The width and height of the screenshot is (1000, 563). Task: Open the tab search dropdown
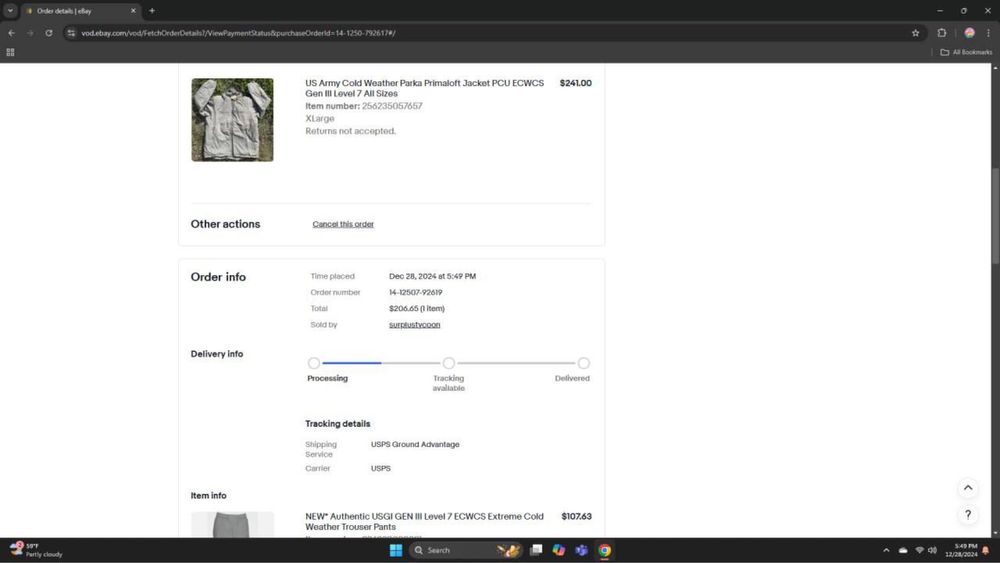coord(10,11)
